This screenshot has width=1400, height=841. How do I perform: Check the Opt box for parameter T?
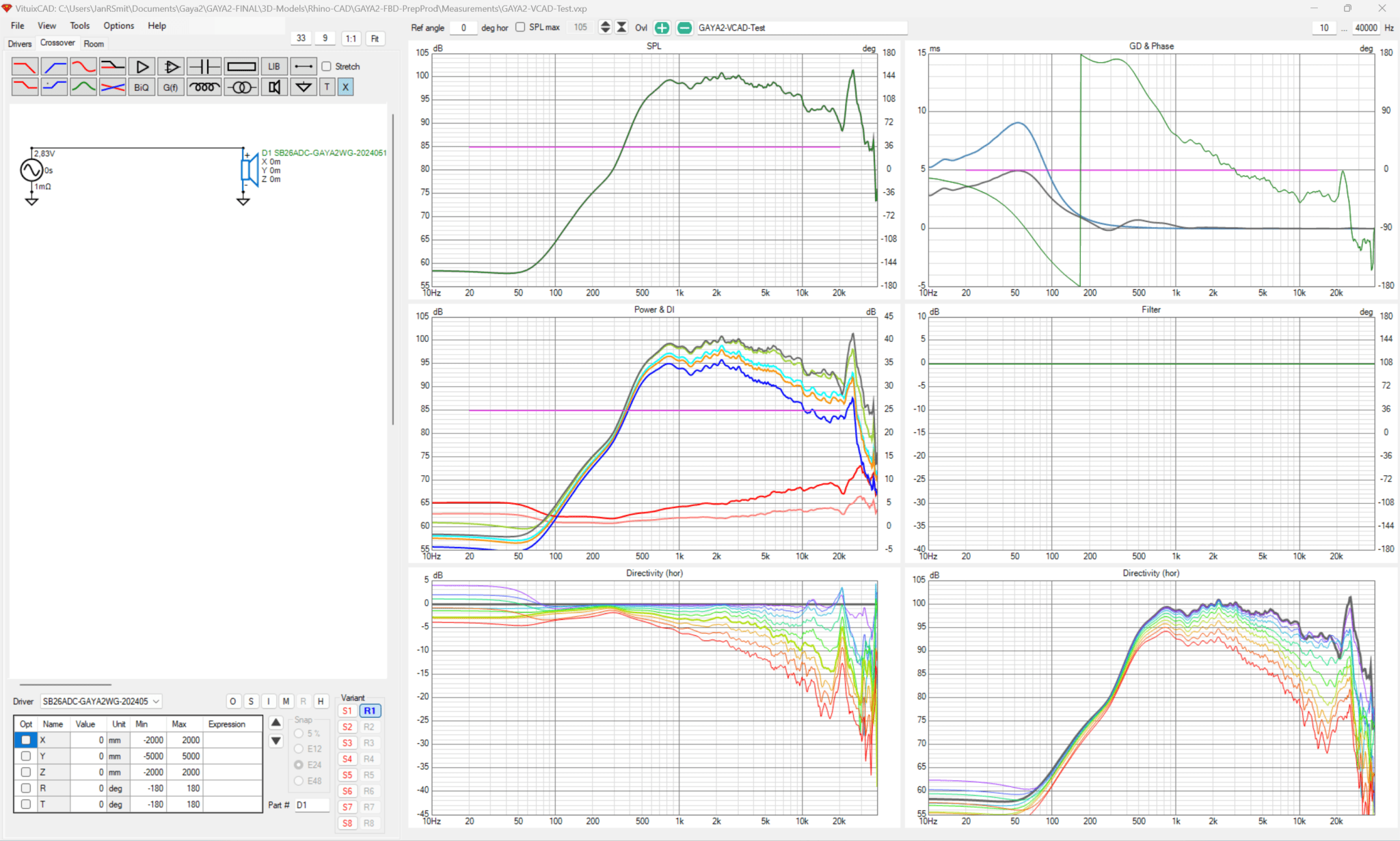(26, 804)
